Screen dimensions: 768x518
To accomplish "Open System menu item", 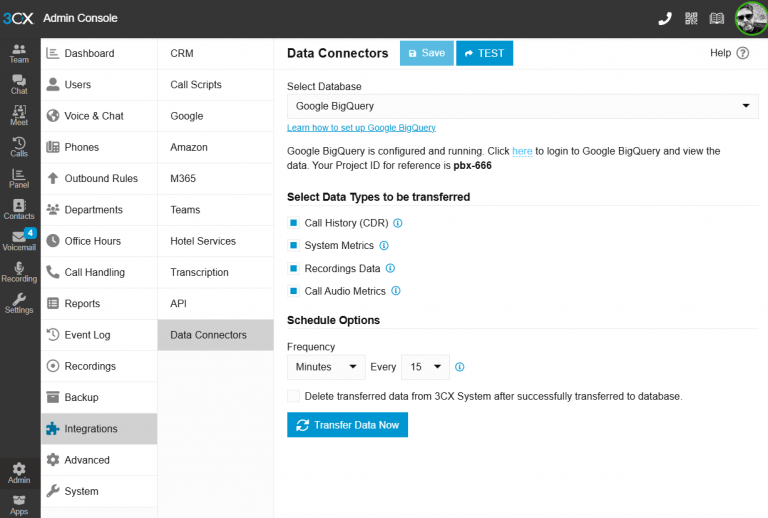I will 99,492.
